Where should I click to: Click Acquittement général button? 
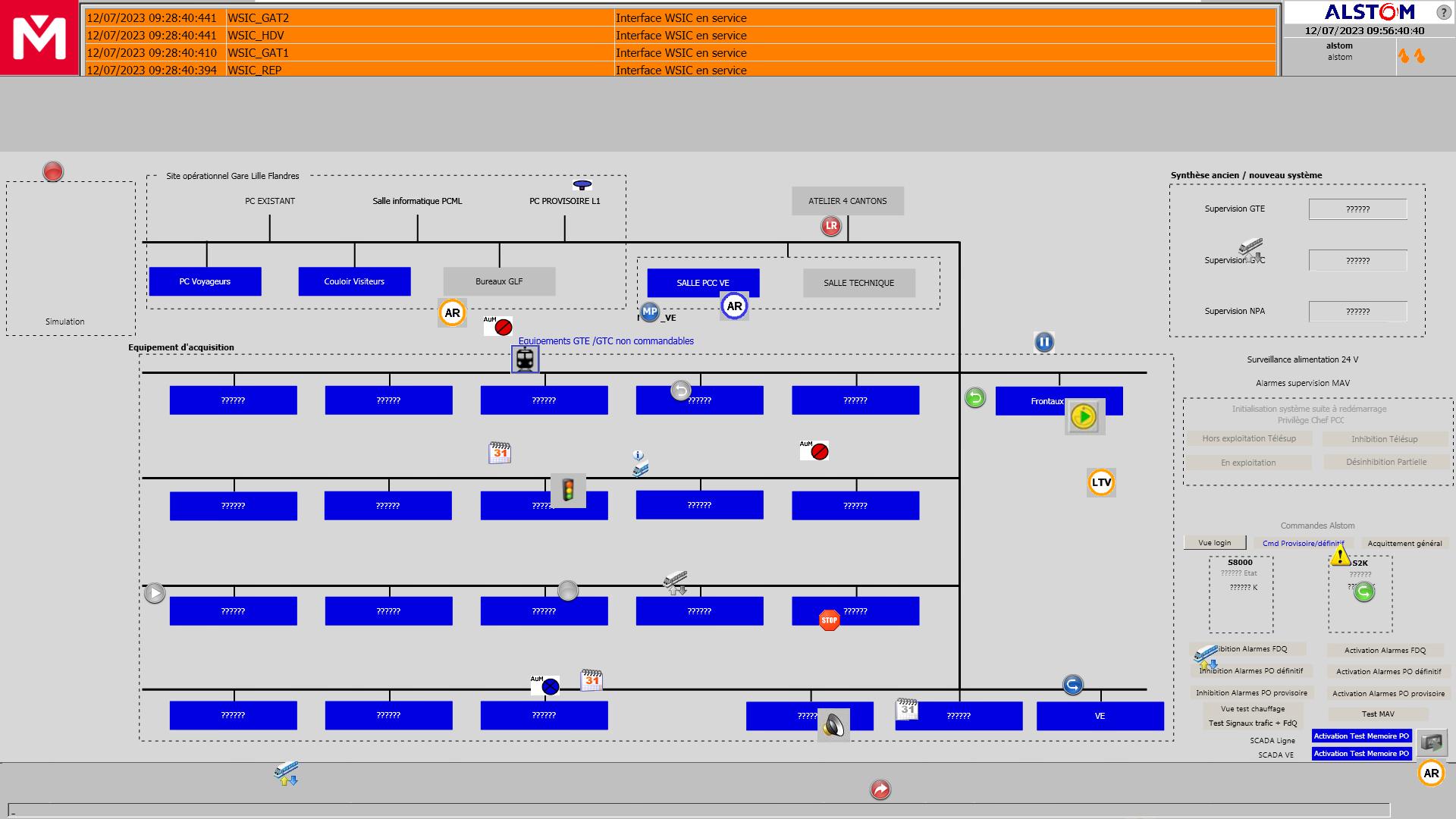[1404, 544]
